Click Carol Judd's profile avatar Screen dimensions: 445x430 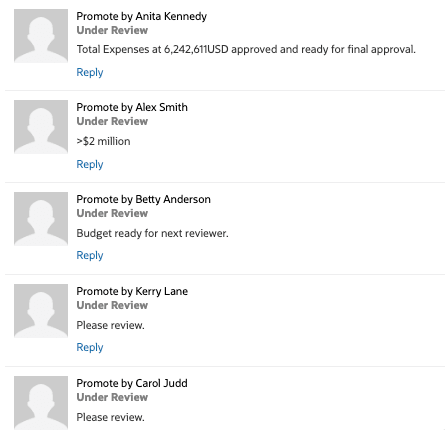point(41,403)
